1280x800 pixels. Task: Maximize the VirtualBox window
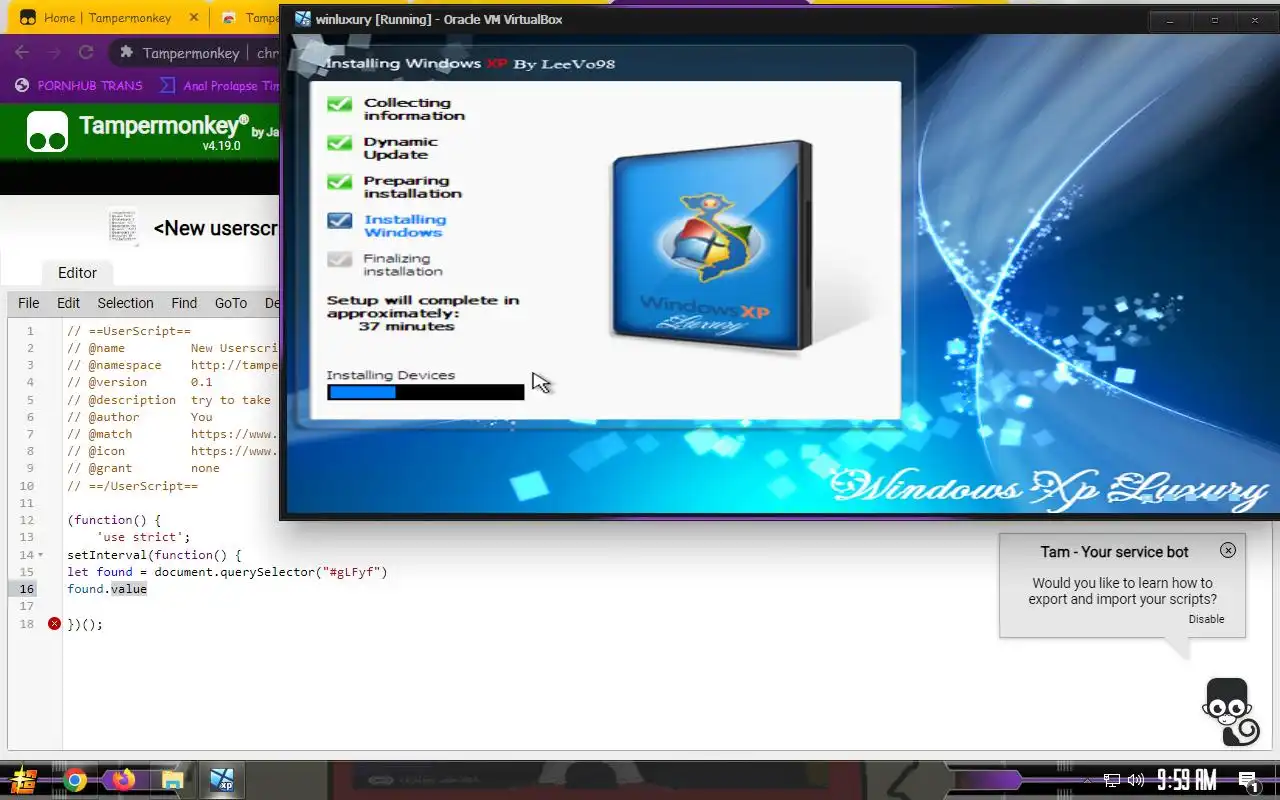(1214, 20)
